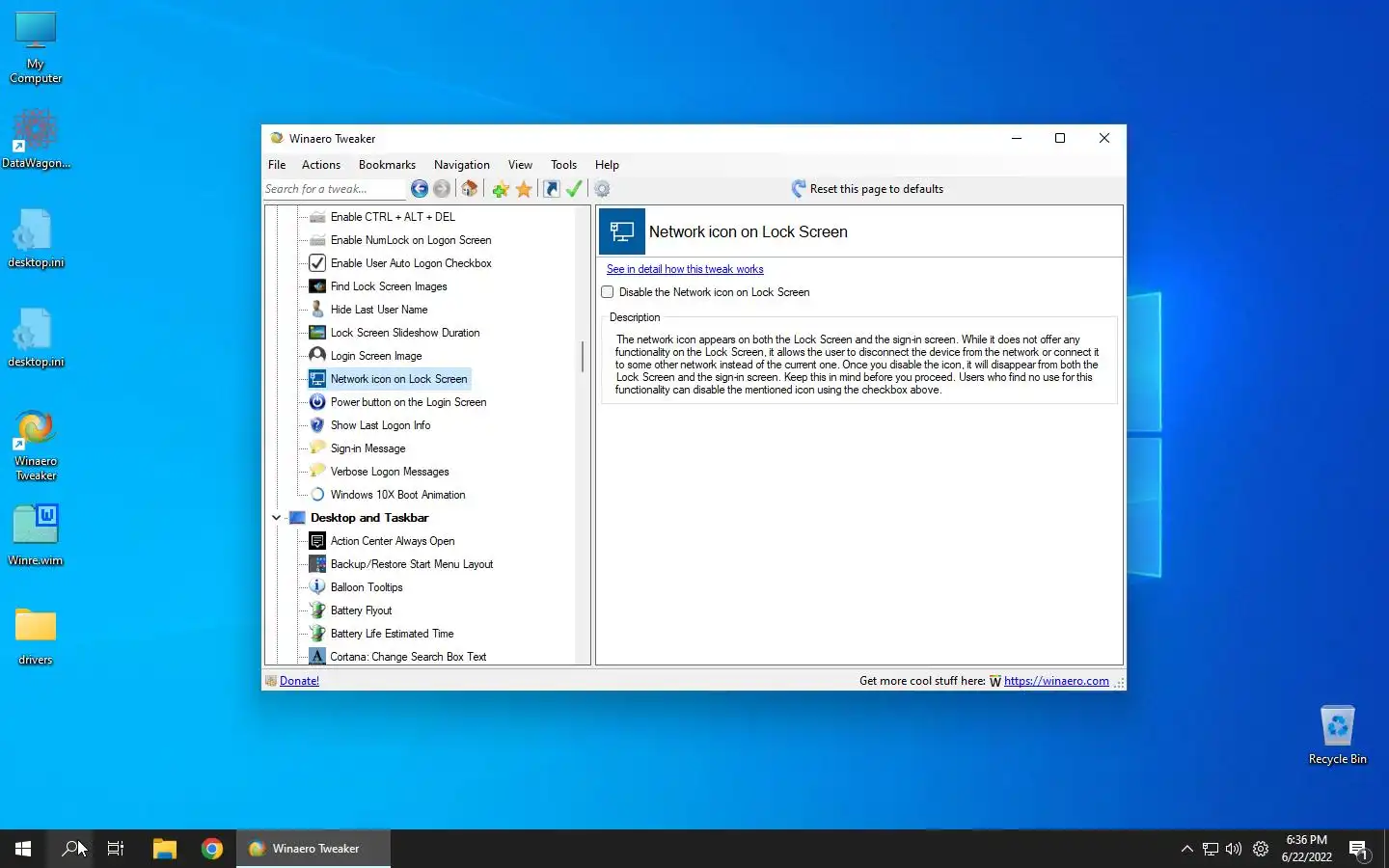Click the volume icon in system tray
The height and width of the screenshot is (868, 1389).
(1234, 849)
